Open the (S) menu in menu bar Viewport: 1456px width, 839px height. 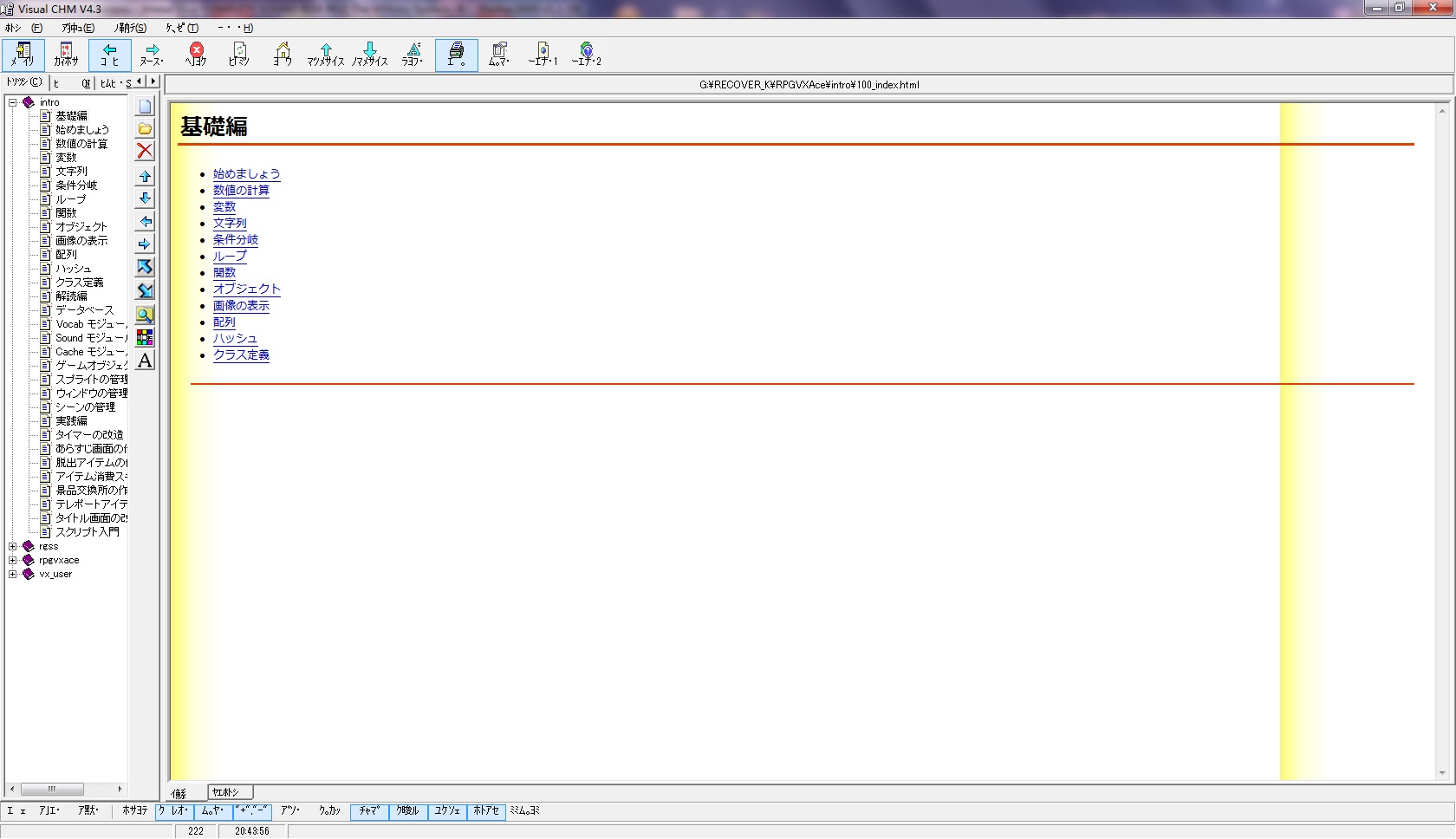tap(130, 28)
